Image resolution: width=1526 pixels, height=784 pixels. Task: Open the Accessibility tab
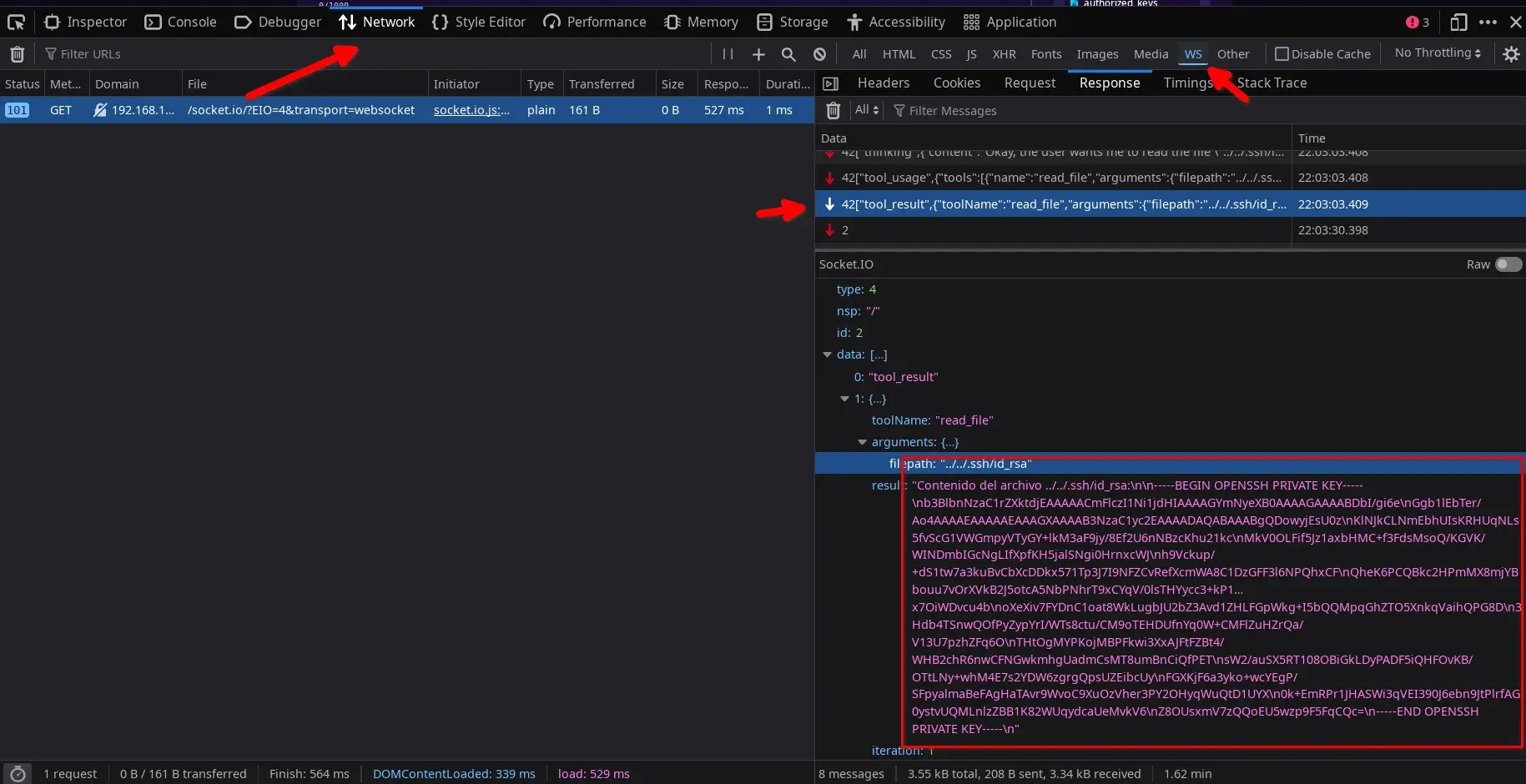(x=896, y=22)
